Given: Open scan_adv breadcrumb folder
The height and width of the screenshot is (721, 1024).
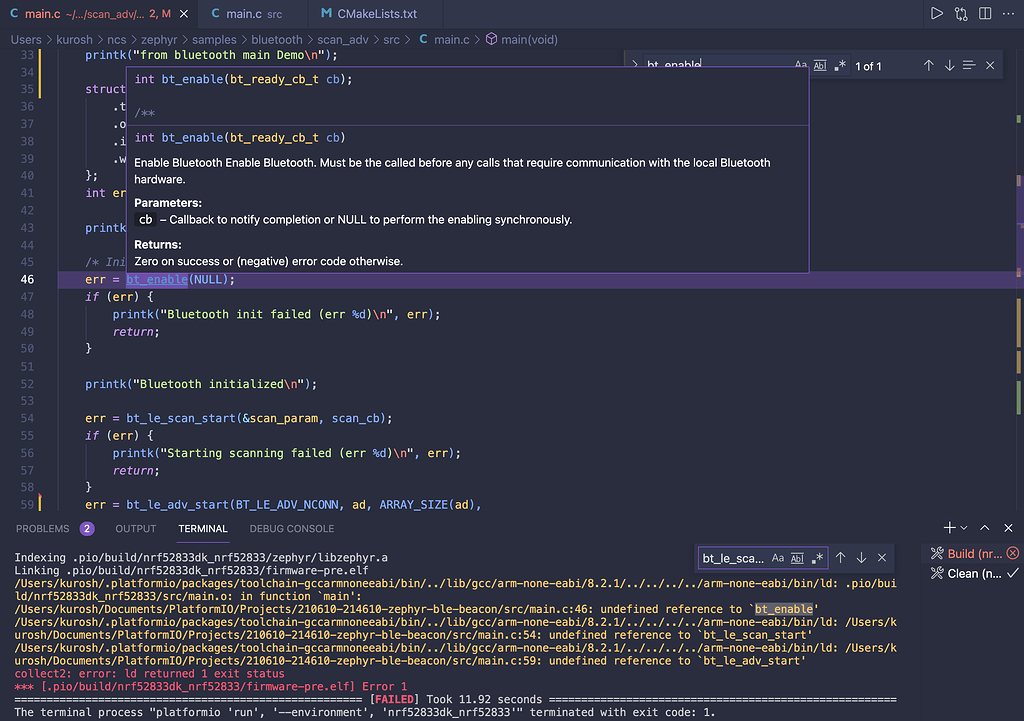Looking at the screenshot, I should tap(343, 40).
